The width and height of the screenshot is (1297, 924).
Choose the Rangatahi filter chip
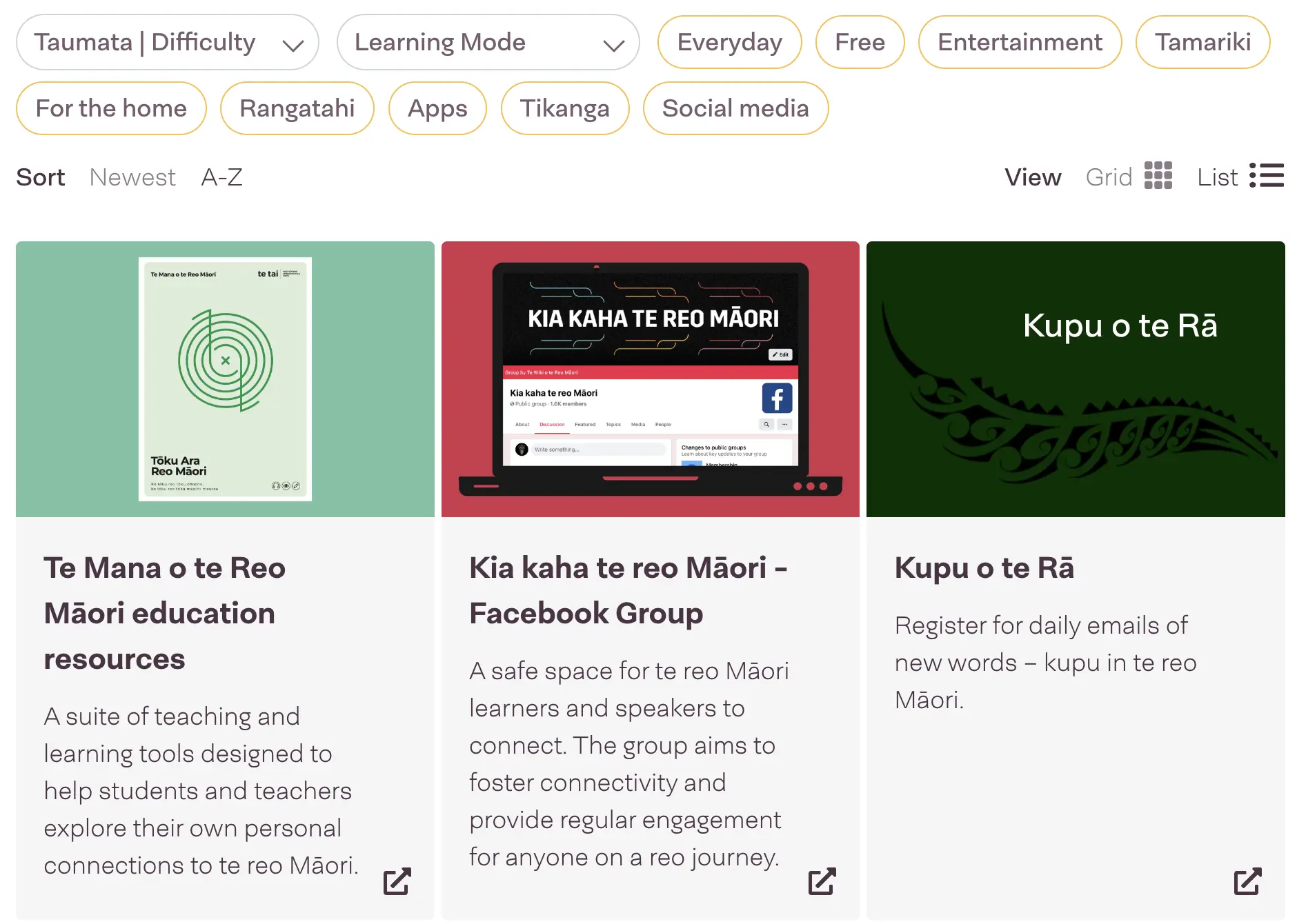[297, 109]
